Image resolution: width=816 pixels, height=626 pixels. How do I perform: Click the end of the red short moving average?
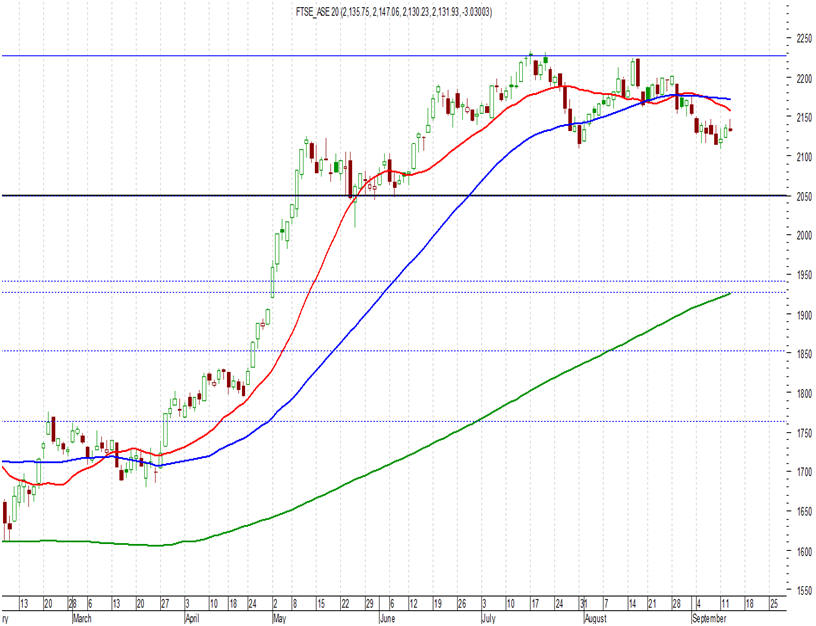pos(730,110)
